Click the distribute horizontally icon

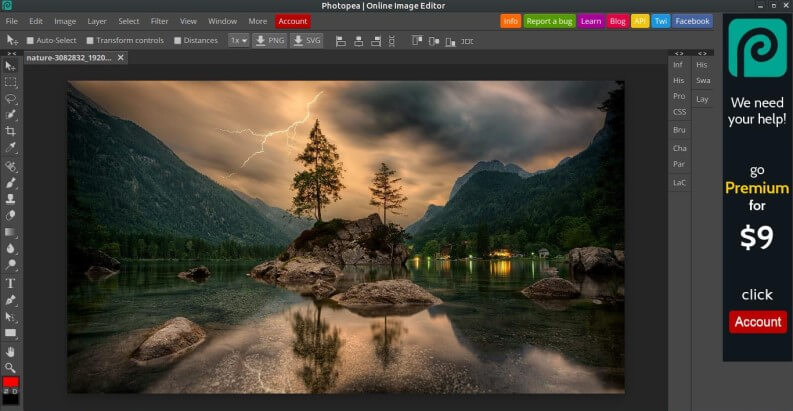(x=467, y=41)
